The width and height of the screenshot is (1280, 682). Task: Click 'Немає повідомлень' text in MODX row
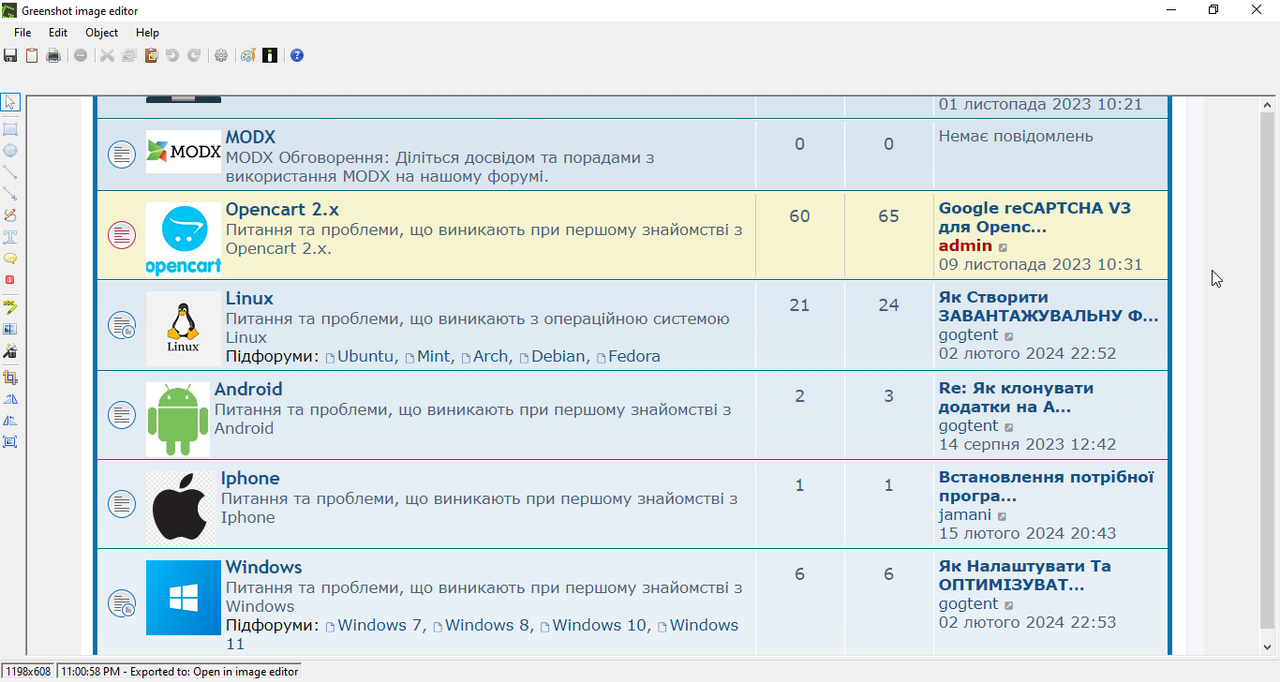(1016, 136)
